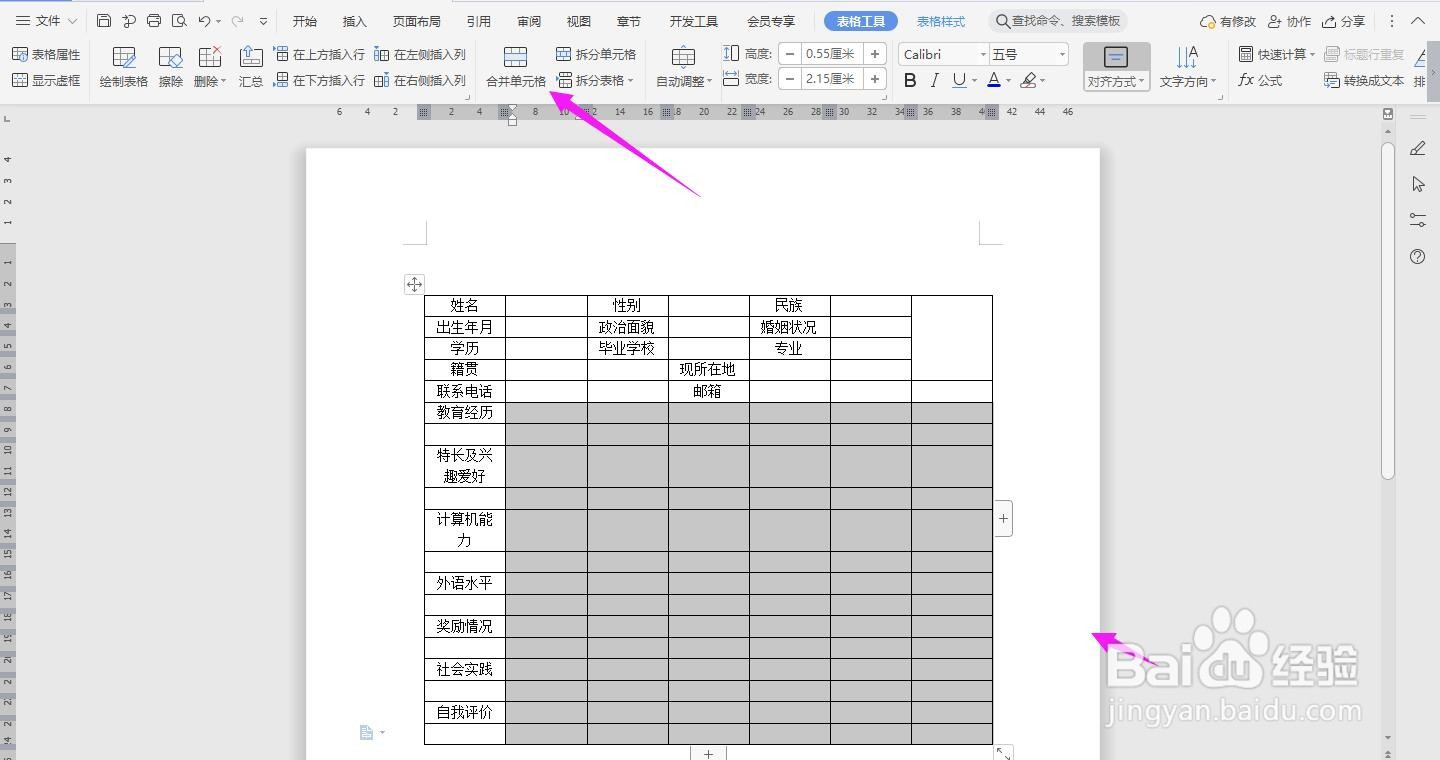Image resolution: width=1440 pixels, height=760 pixels.
Task: Open Table Properties (表格属性)
Action: 46,54
